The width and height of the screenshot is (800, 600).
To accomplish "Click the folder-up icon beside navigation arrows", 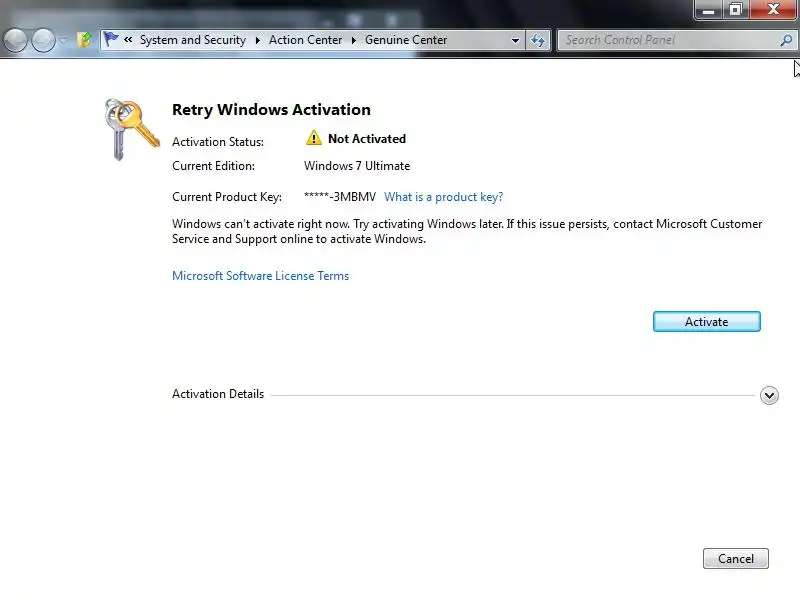I will (x=84, y=40).
